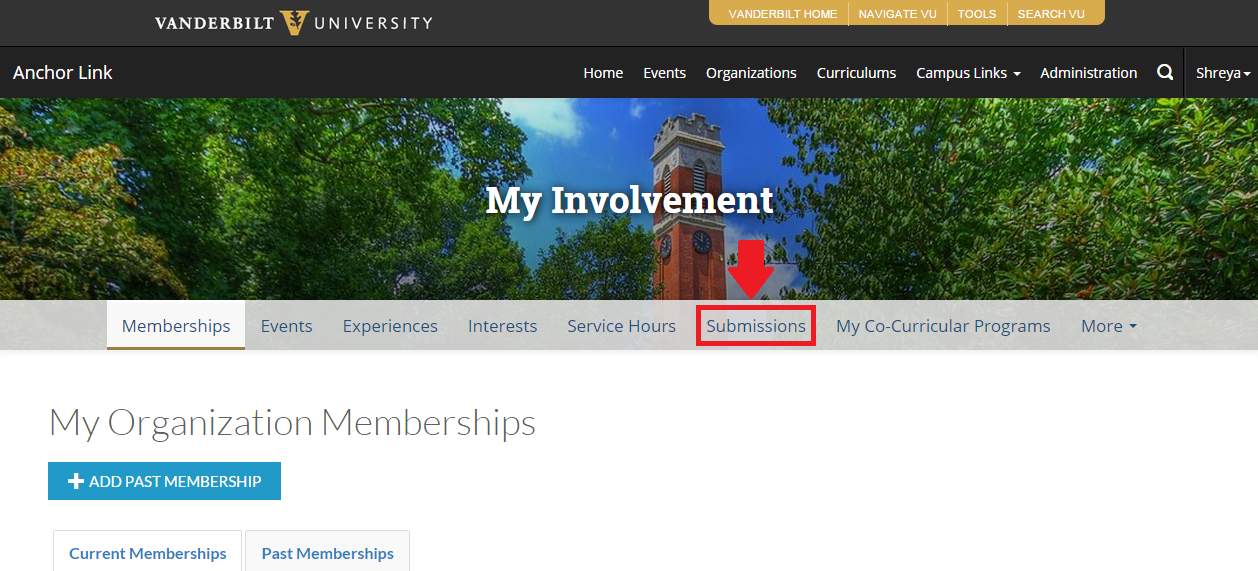Go to the Experiences tab
This screenshot has width=1258, height=571.
(x=390, y=326)
